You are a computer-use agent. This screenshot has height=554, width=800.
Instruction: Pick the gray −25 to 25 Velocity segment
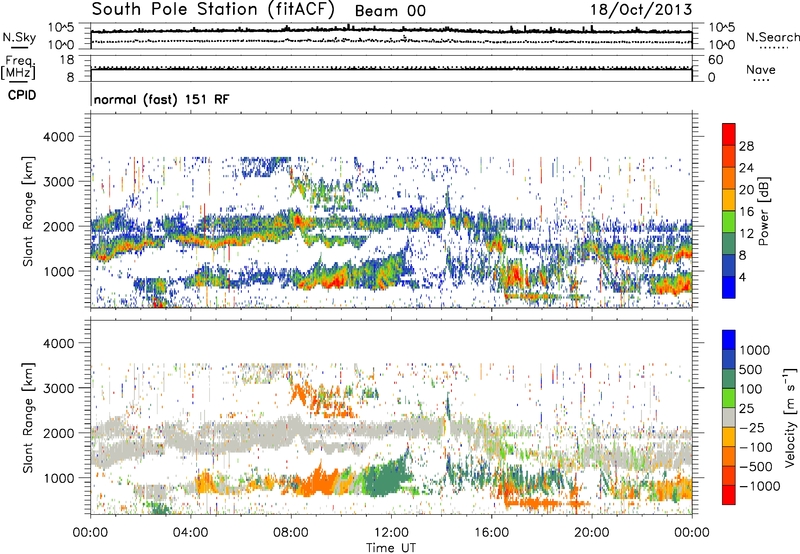729,417
